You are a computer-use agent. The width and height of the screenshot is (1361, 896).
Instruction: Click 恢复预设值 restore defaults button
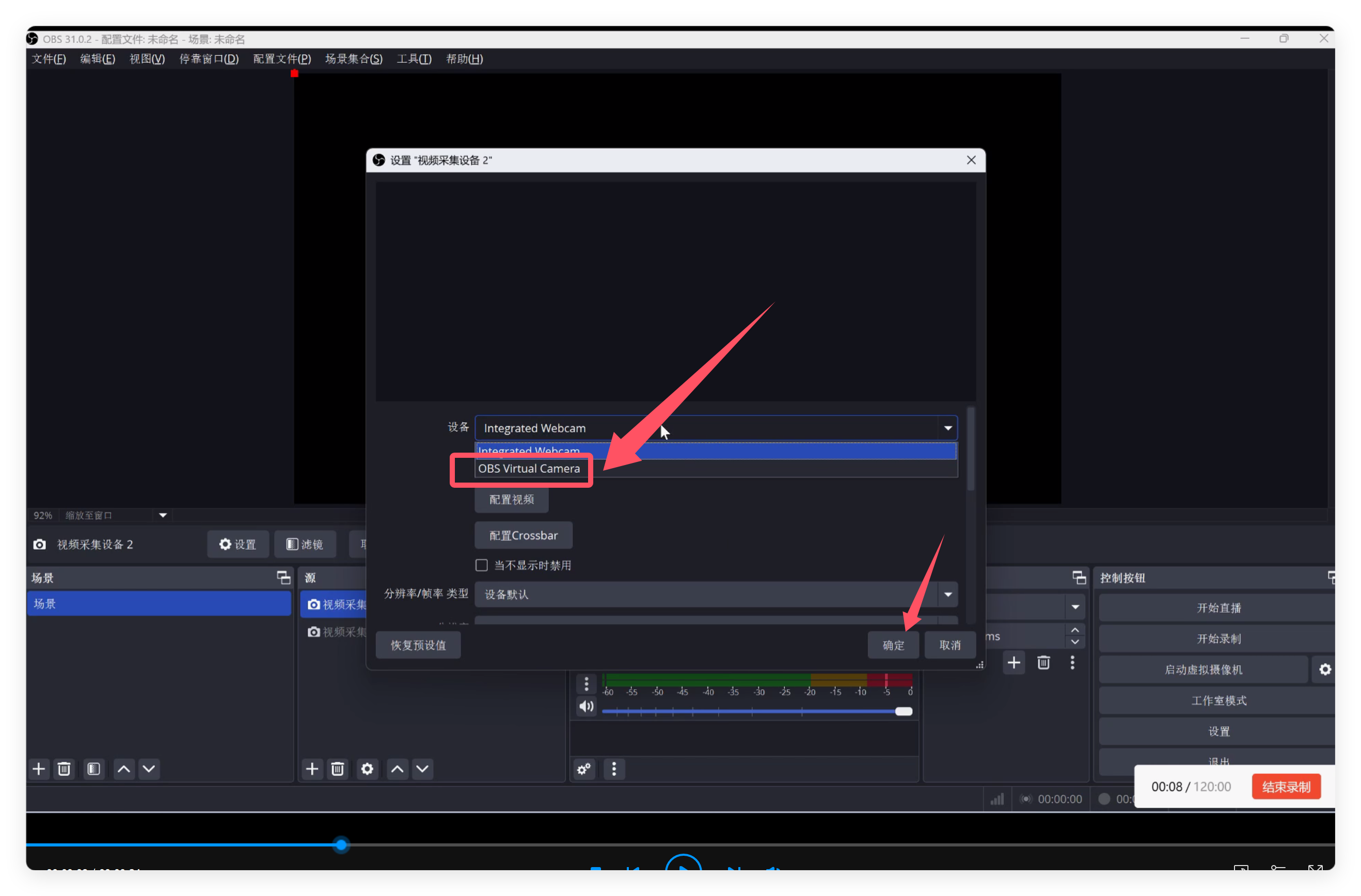[418, 645]
